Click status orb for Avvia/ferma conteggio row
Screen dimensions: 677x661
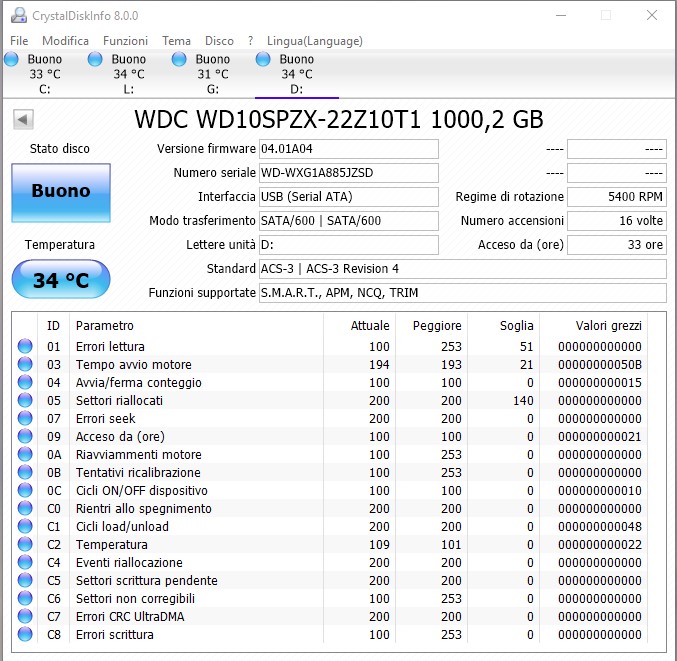tap(25, 382)
